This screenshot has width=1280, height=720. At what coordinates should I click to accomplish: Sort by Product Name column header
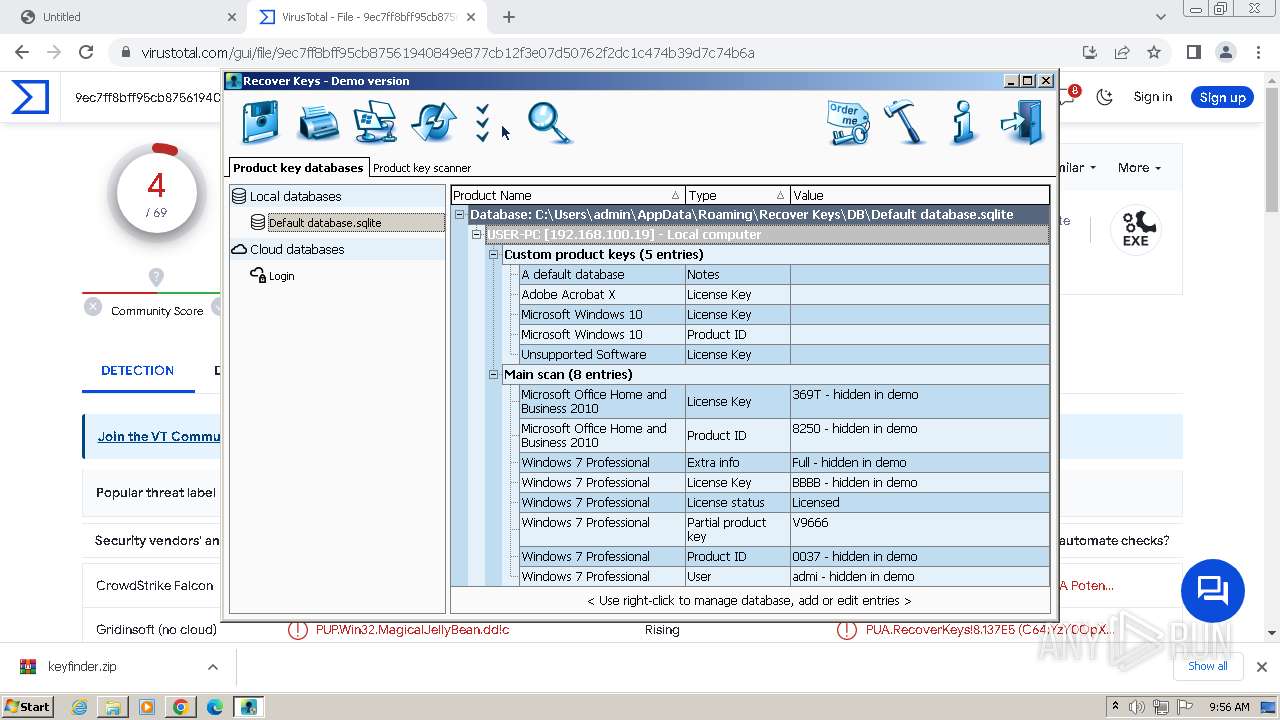coord(567,195)
